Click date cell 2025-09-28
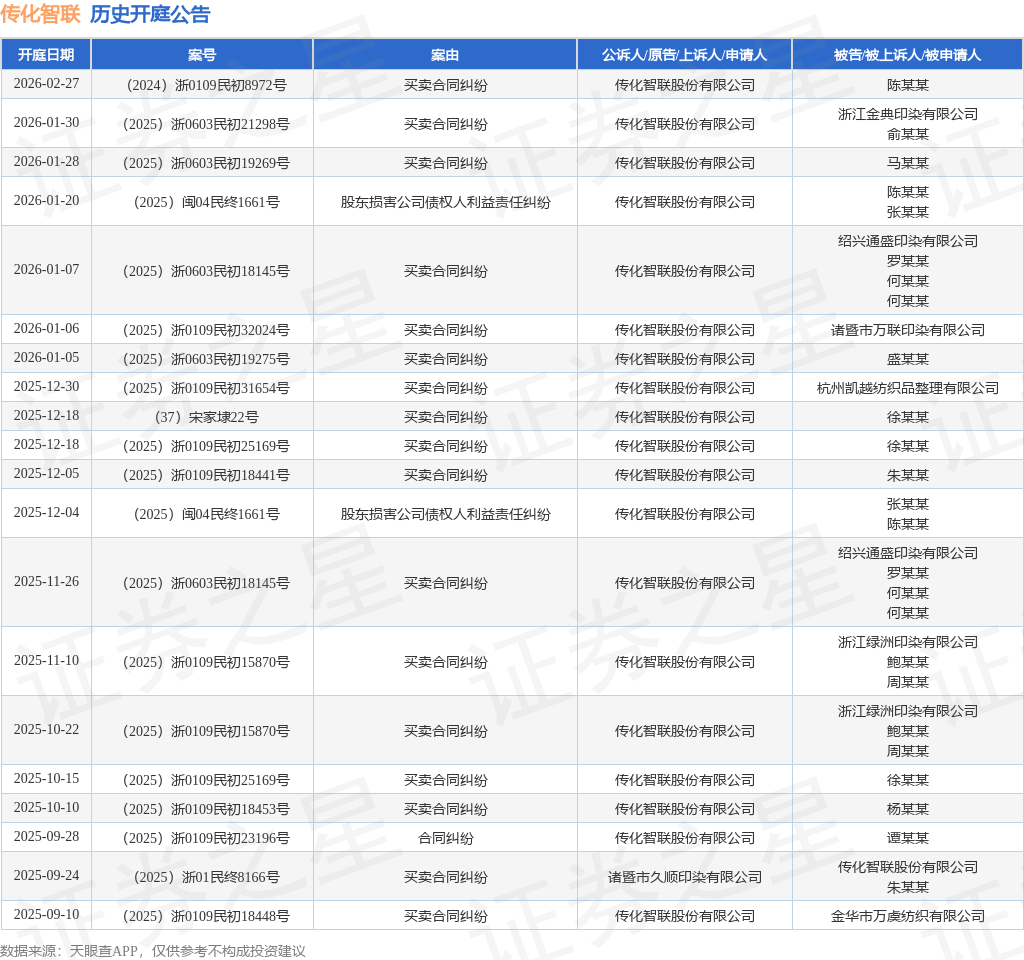This screenshot has height=960, width=1024. pyautogui.click(x=46, y=837)
